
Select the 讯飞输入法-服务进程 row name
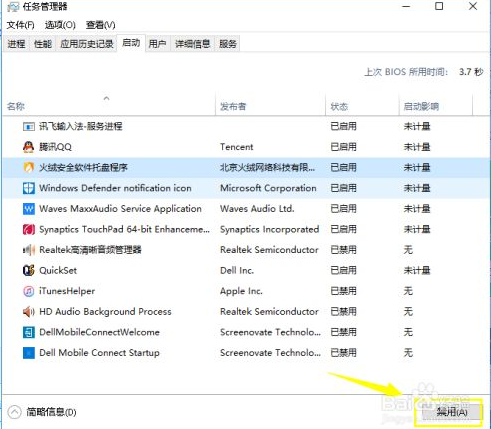click(x=81, y=126)
